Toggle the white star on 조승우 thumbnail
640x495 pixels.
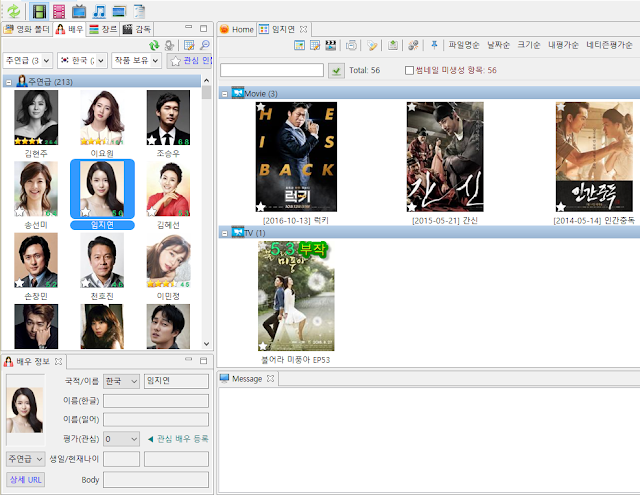pyautogui.click(x=152, y=140)
